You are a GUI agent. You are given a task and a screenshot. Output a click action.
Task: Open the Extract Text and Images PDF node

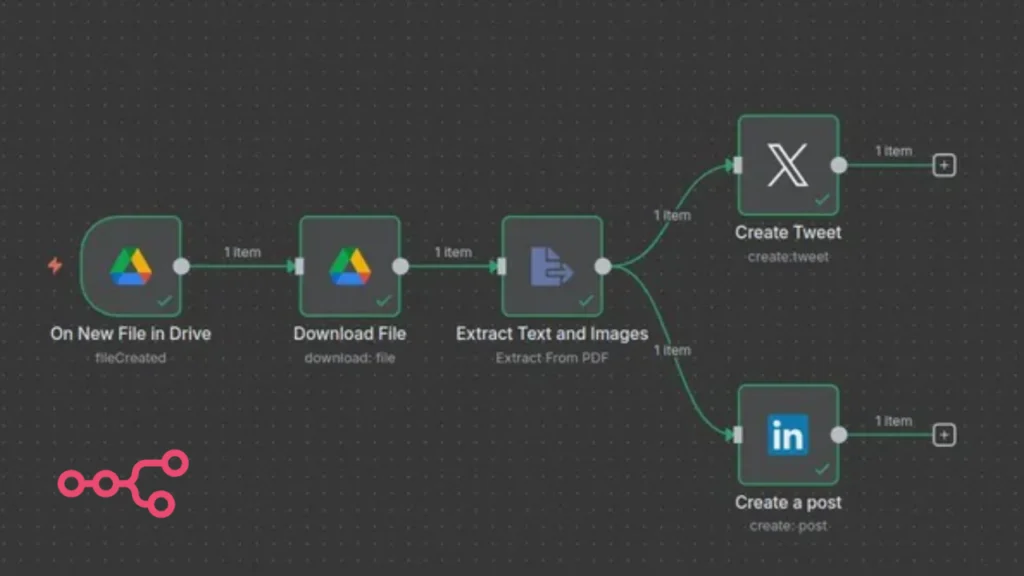(551, 266)
